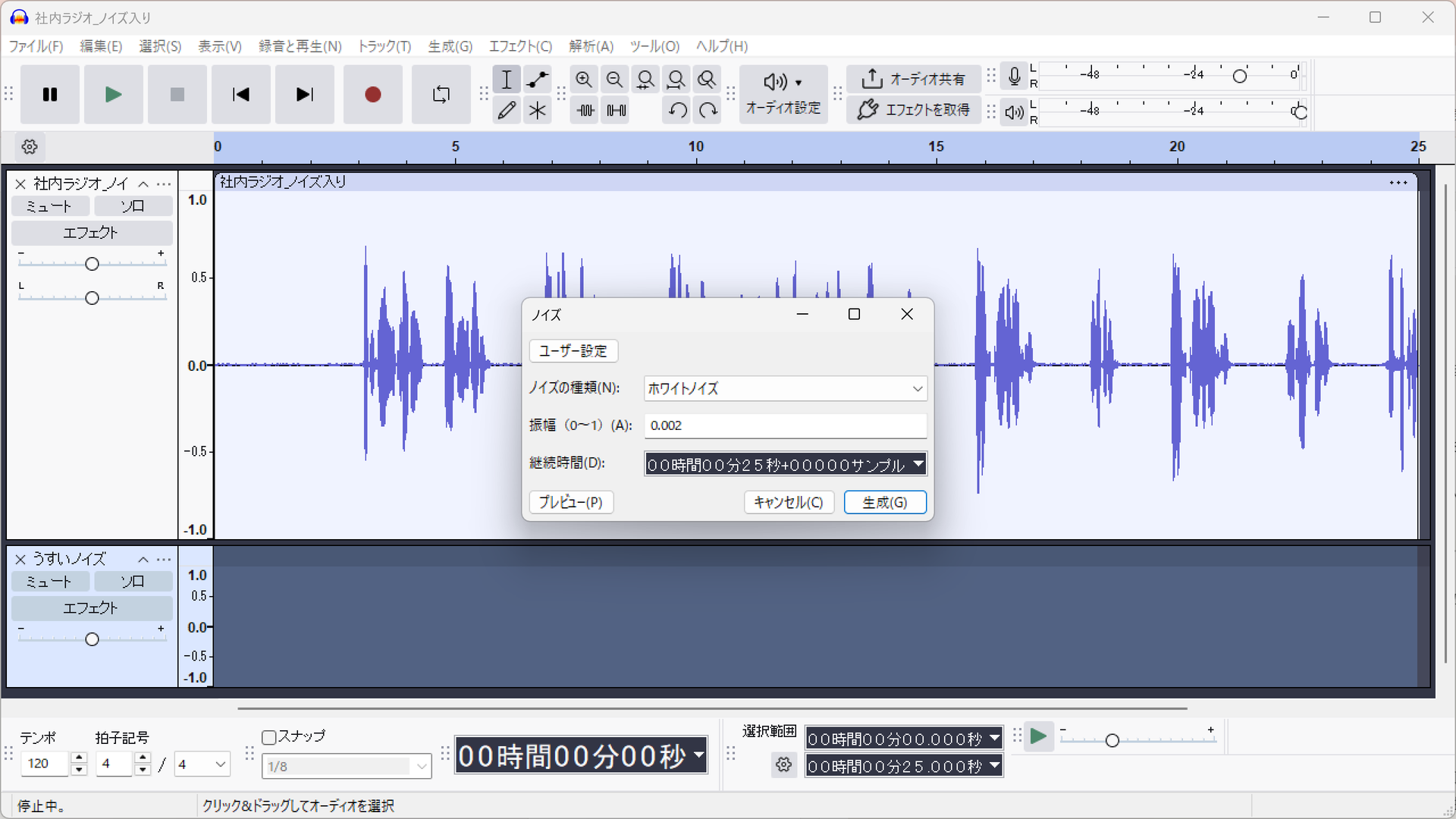
Task: Open the 継続時間 format dropdown arrow
Action: coord(918,463)
